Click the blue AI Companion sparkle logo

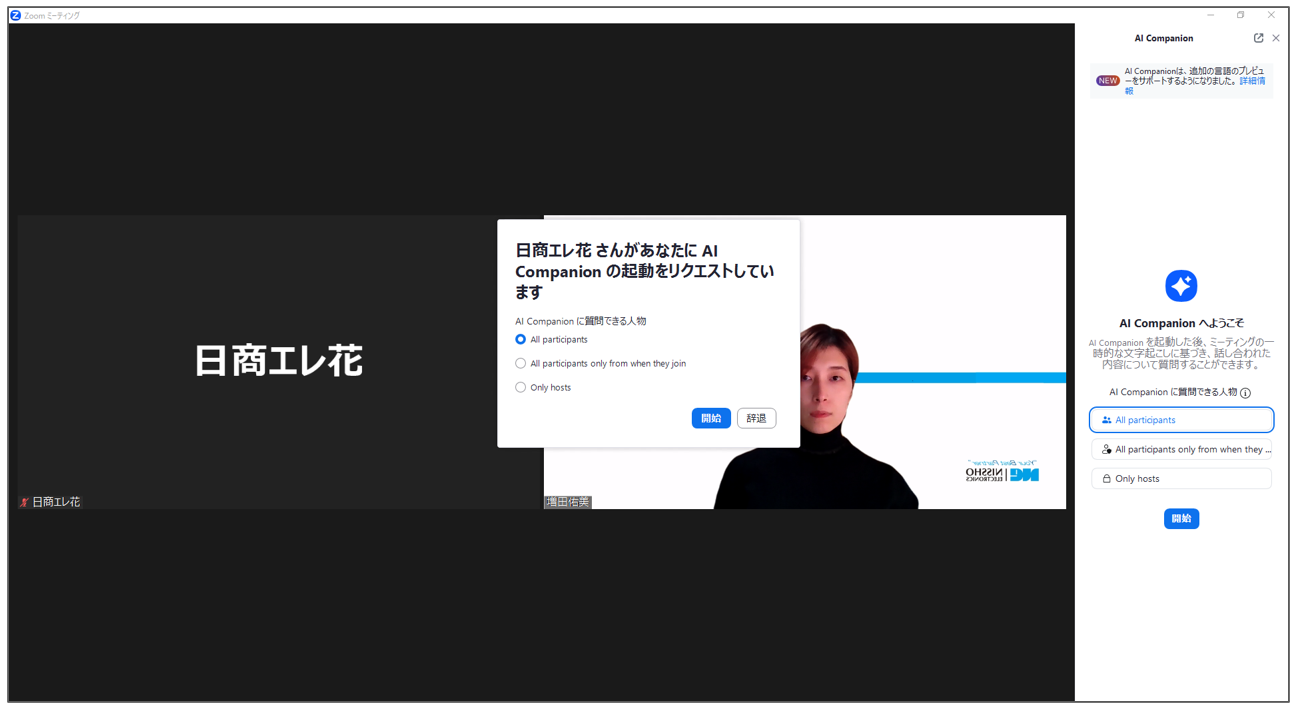(1181, 286)
